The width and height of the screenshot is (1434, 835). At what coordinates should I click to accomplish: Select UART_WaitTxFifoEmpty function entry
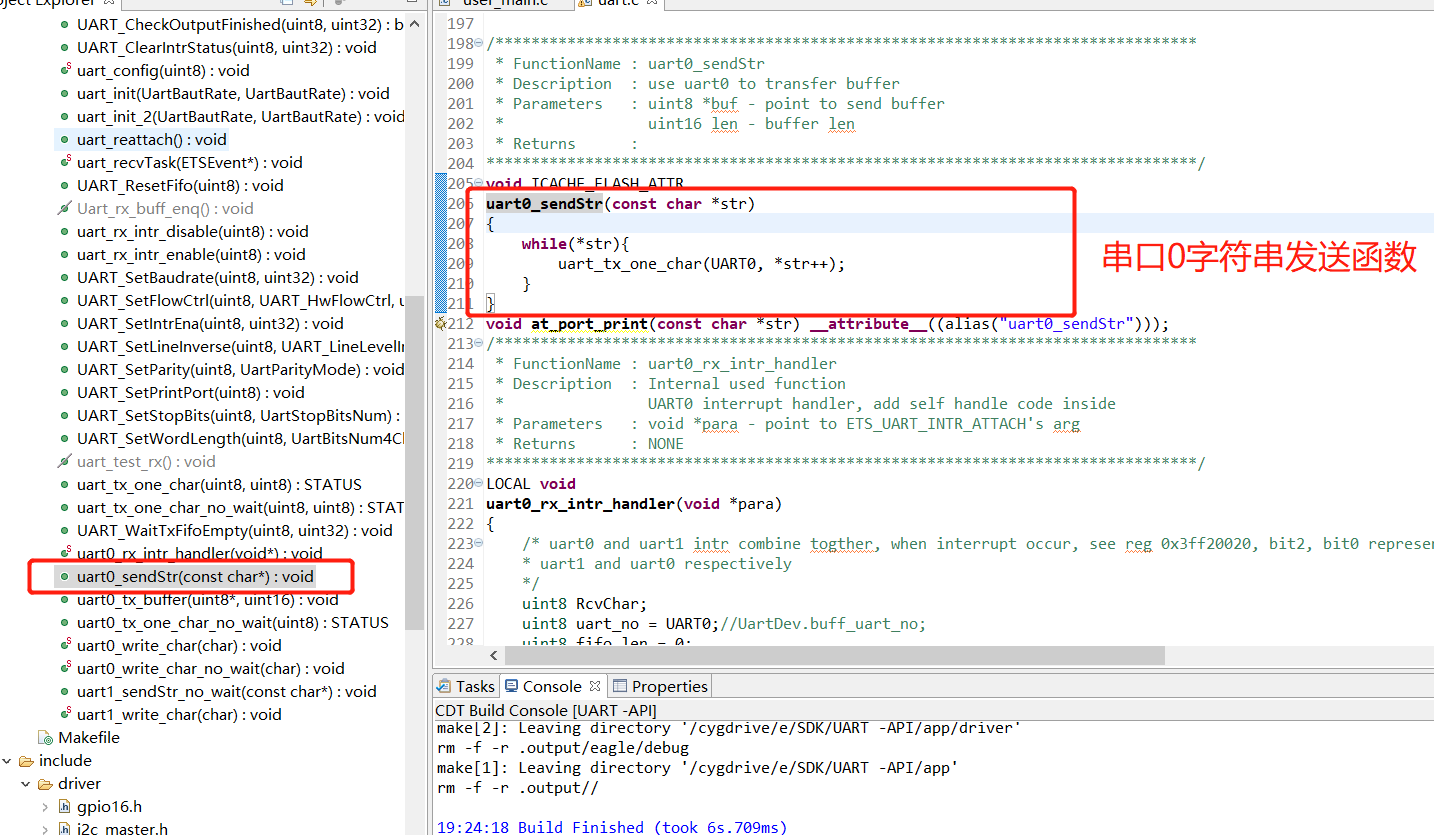235,530
